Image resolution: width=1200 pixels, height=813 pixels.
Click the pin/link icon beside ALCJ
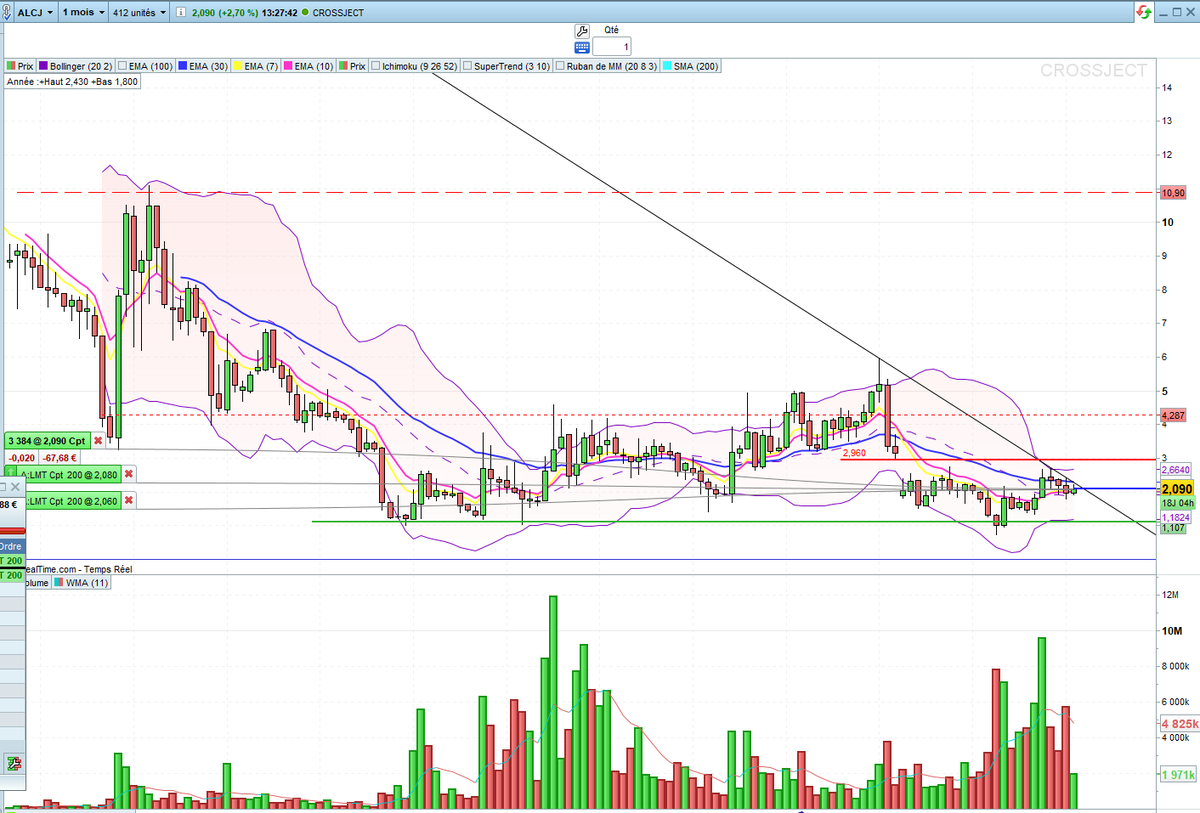[x=8, y=12]
